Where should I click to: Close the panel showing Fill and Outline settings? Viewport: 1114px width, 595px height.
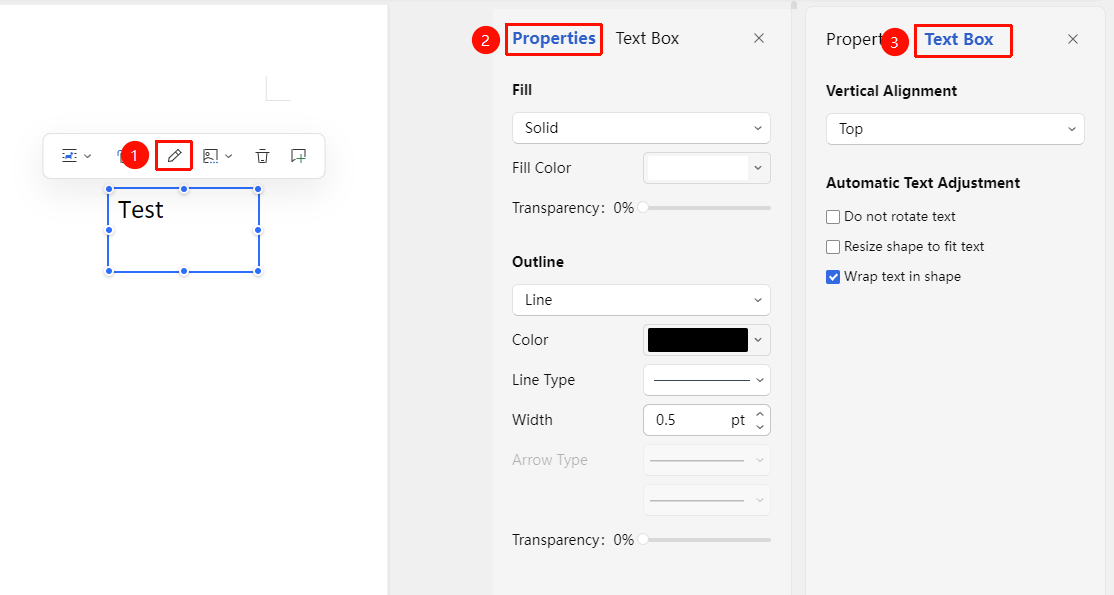coord(759,38)
